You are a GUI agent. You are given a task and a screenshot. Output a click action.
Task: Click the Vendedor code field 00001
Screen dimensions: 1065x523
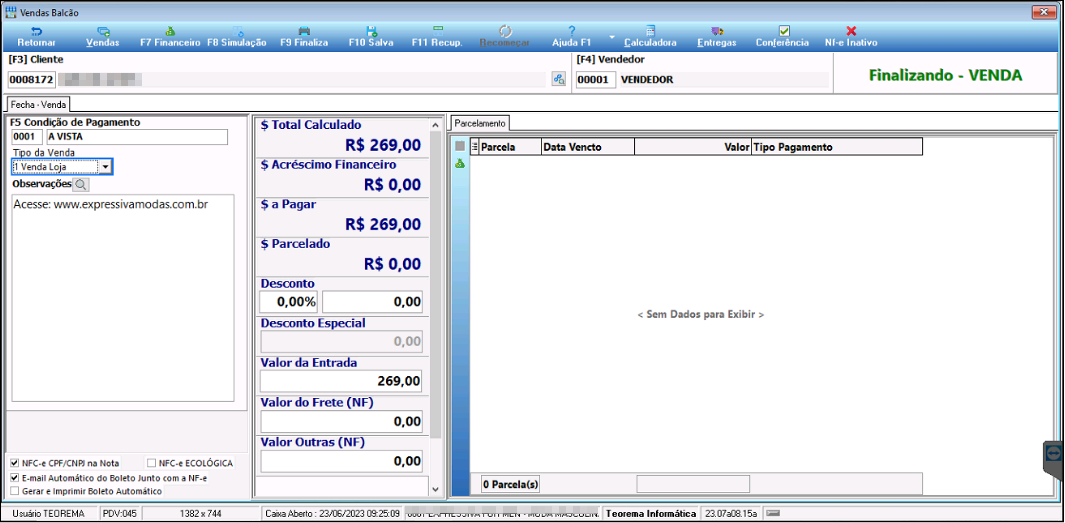[x=596, y=79]
